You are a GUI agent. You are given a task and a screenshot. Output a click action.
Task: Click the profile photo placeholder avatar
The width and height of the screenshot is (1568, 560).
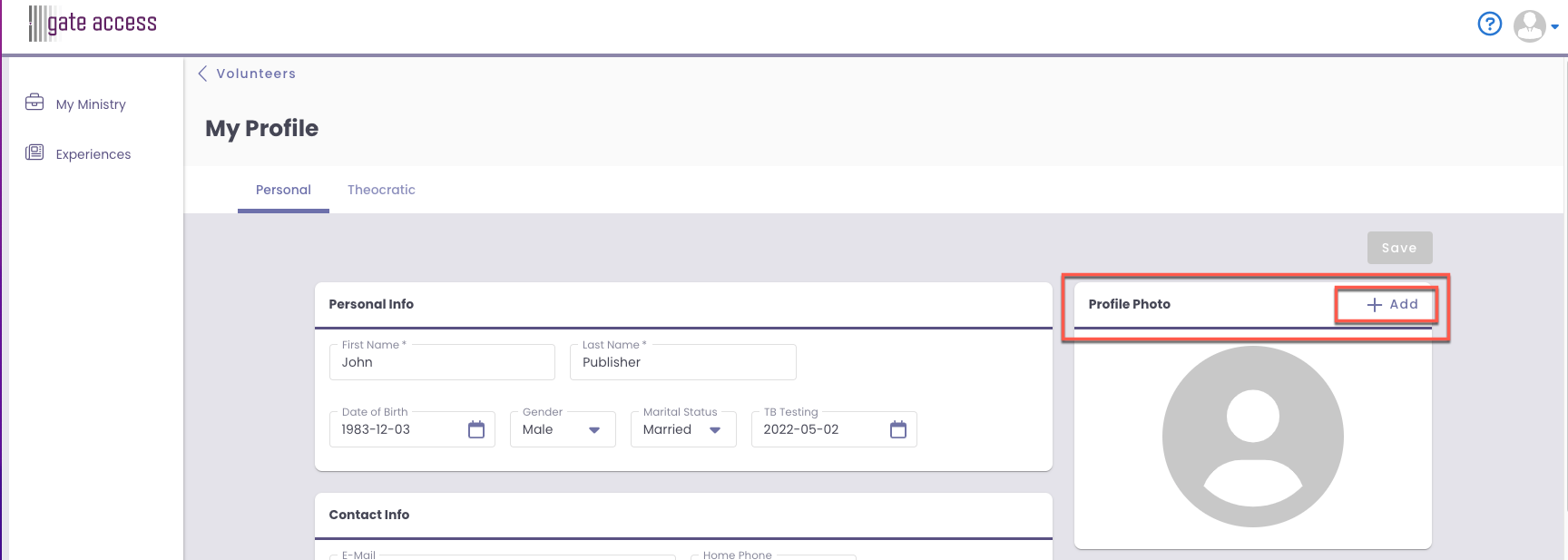pos(1252,437)
